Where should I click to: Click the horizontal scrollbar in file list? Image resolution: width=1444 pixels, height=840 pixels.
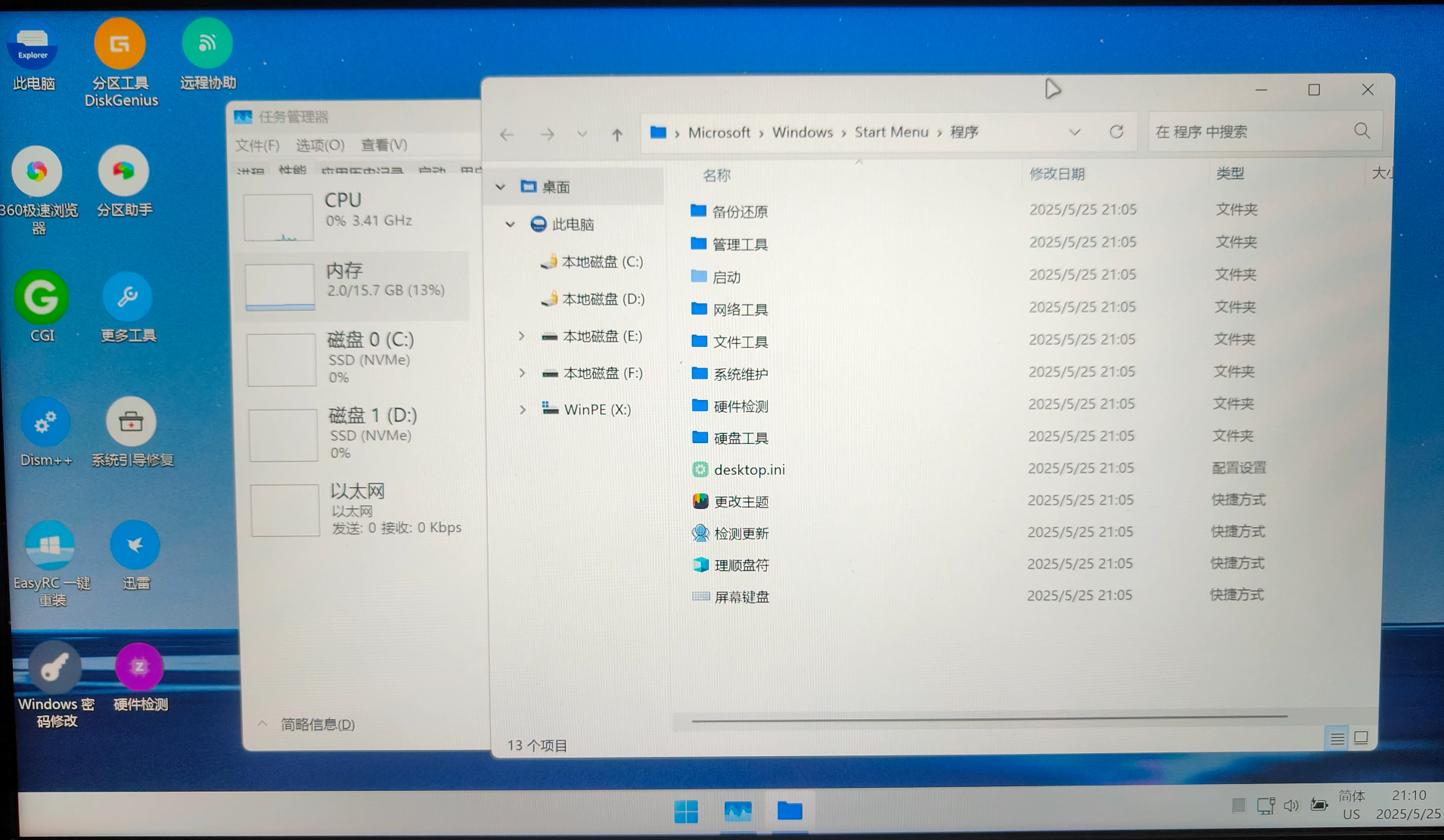point(989,718)
